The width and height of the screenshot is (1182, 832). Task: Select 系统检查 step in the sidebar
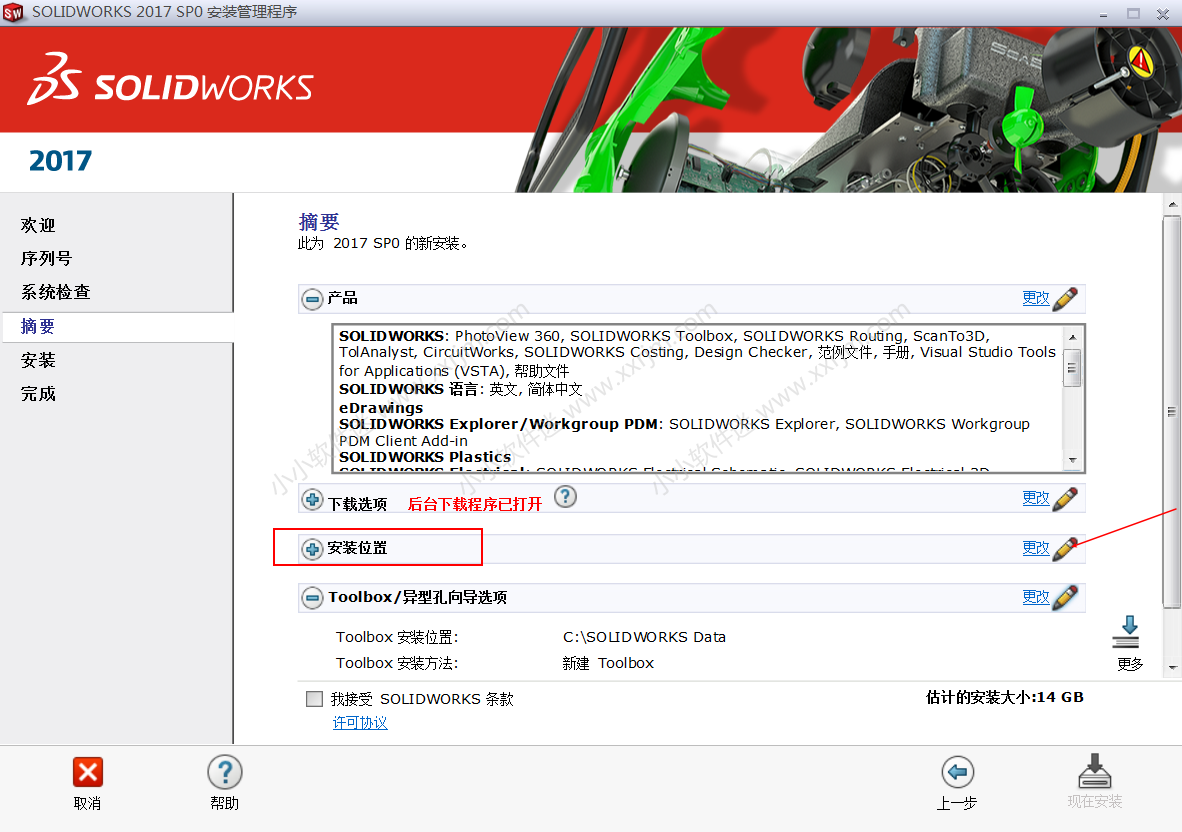[x=56, y=292]
